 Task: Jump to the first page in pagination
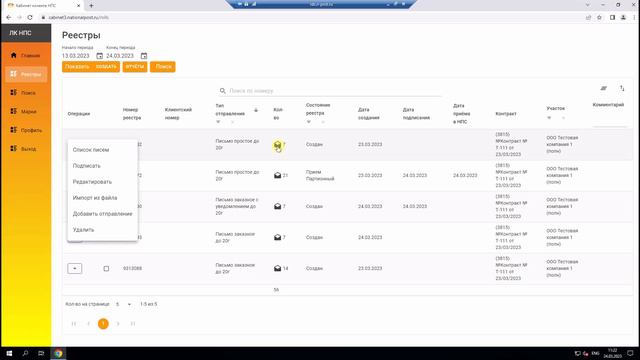74,324
